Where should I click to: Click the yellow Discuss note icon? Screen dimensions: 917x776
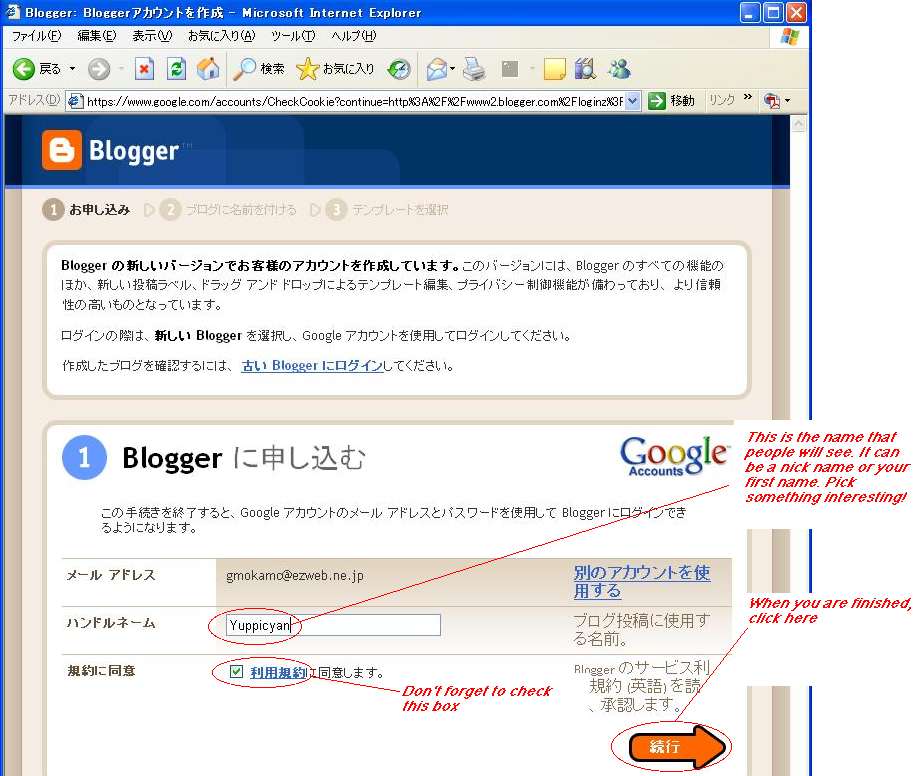tap(554, 69)
